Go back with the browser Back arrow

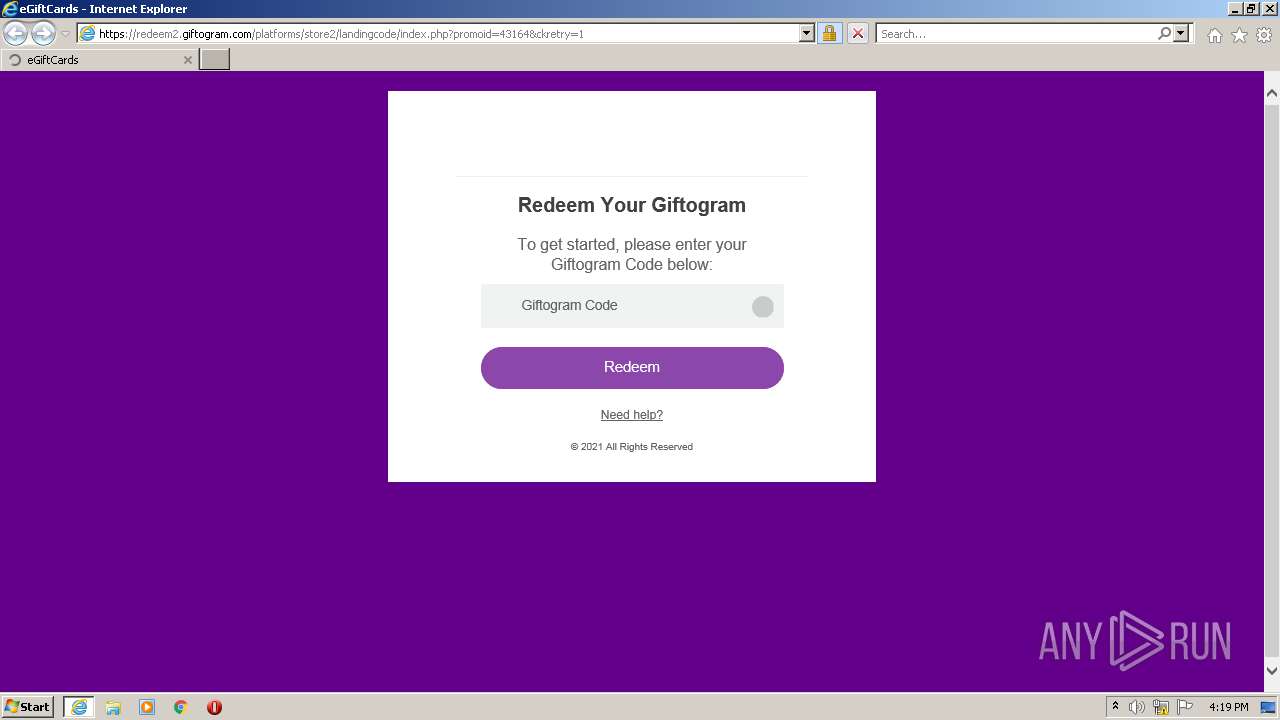(15, 34)
